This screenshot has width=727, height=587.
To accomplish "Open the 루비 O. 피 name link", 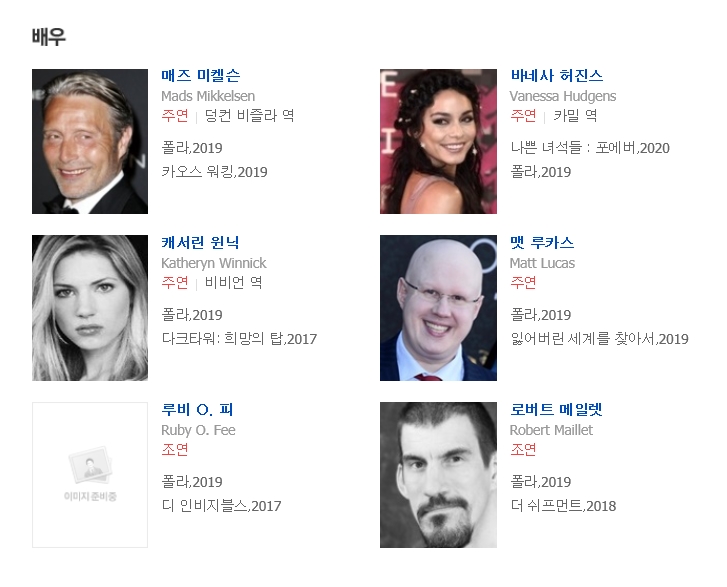I will (x=197, y=409).
